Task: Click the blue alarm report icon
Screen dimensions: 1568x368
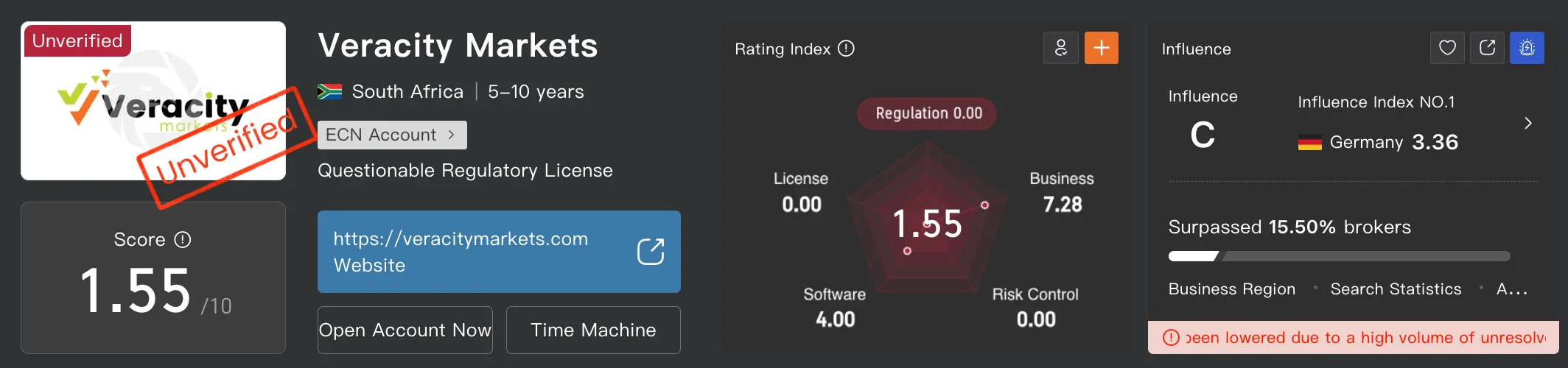Action: [x=1527, y=48]
